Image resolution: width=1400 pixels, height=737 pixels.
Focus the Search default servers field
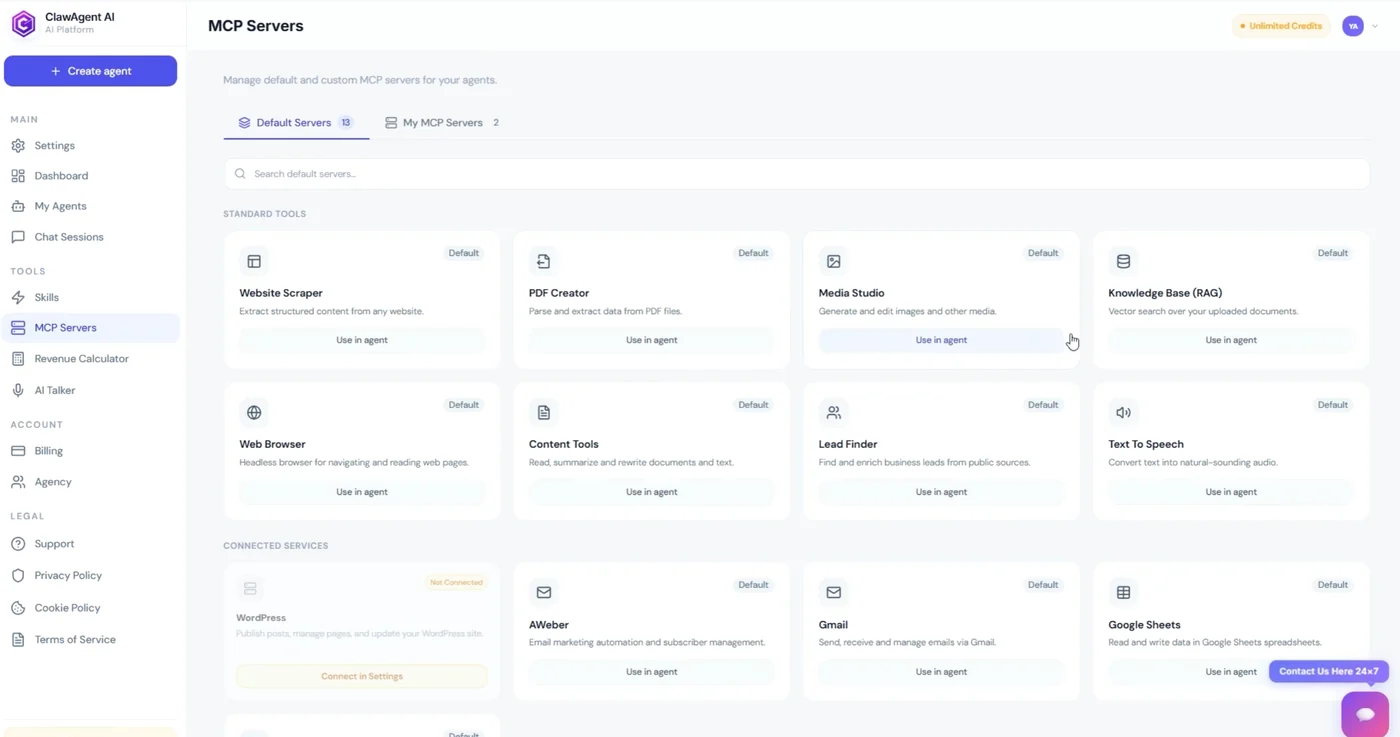(796, 173)
